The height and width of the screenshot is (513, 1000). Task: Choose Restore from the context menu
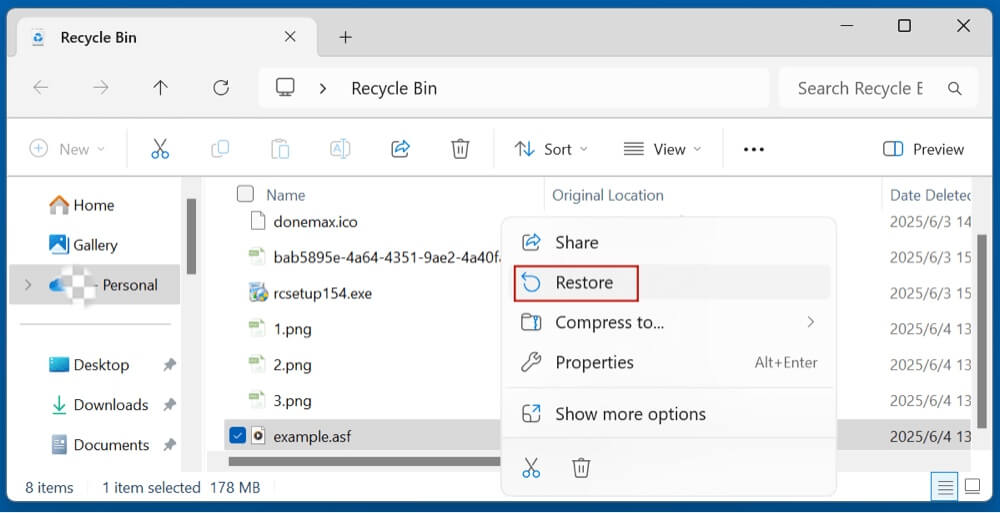tap(583, 283)
